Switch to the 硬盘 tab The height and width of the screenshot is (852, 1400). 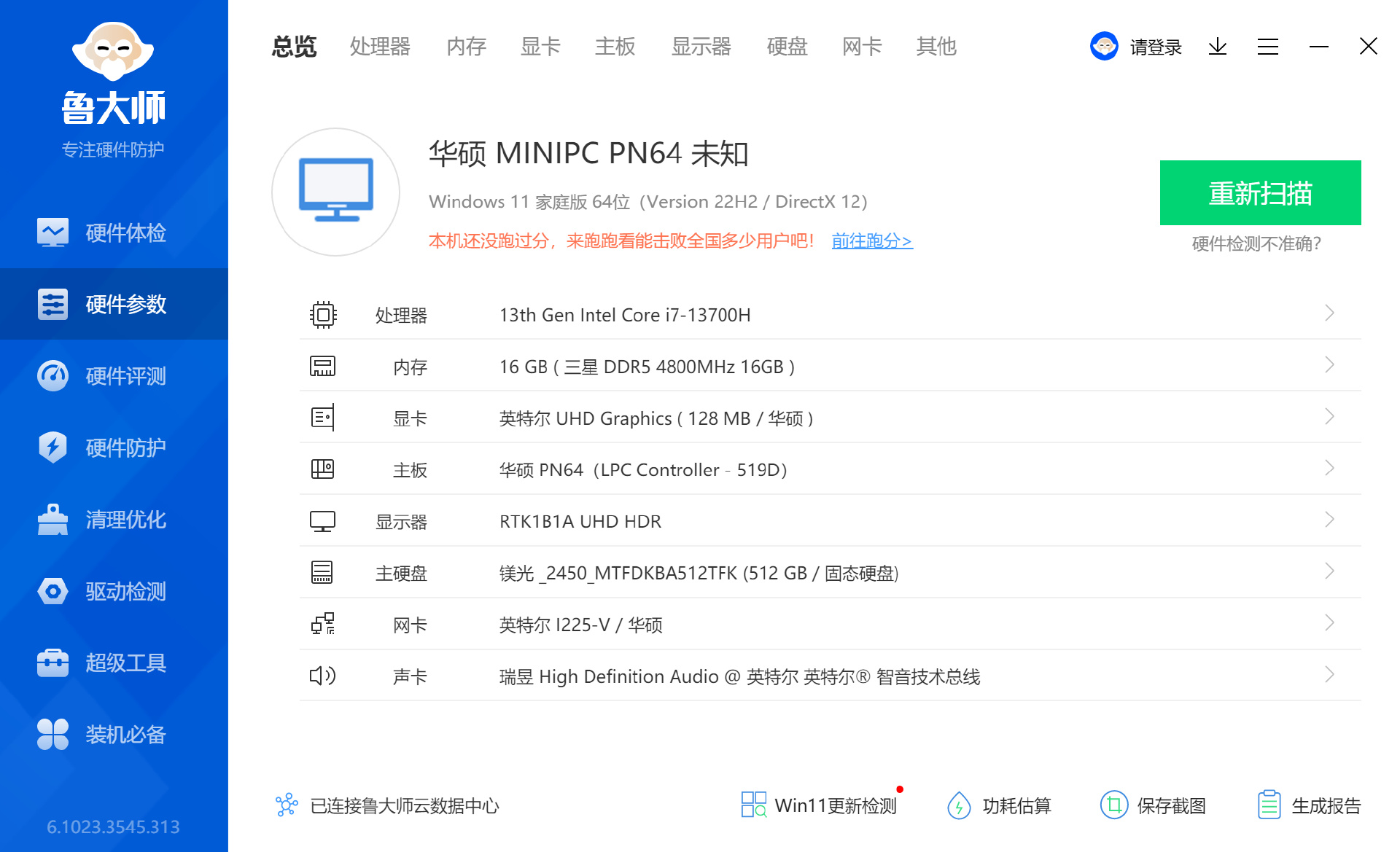pyautogui.click(x=787, y=47)
